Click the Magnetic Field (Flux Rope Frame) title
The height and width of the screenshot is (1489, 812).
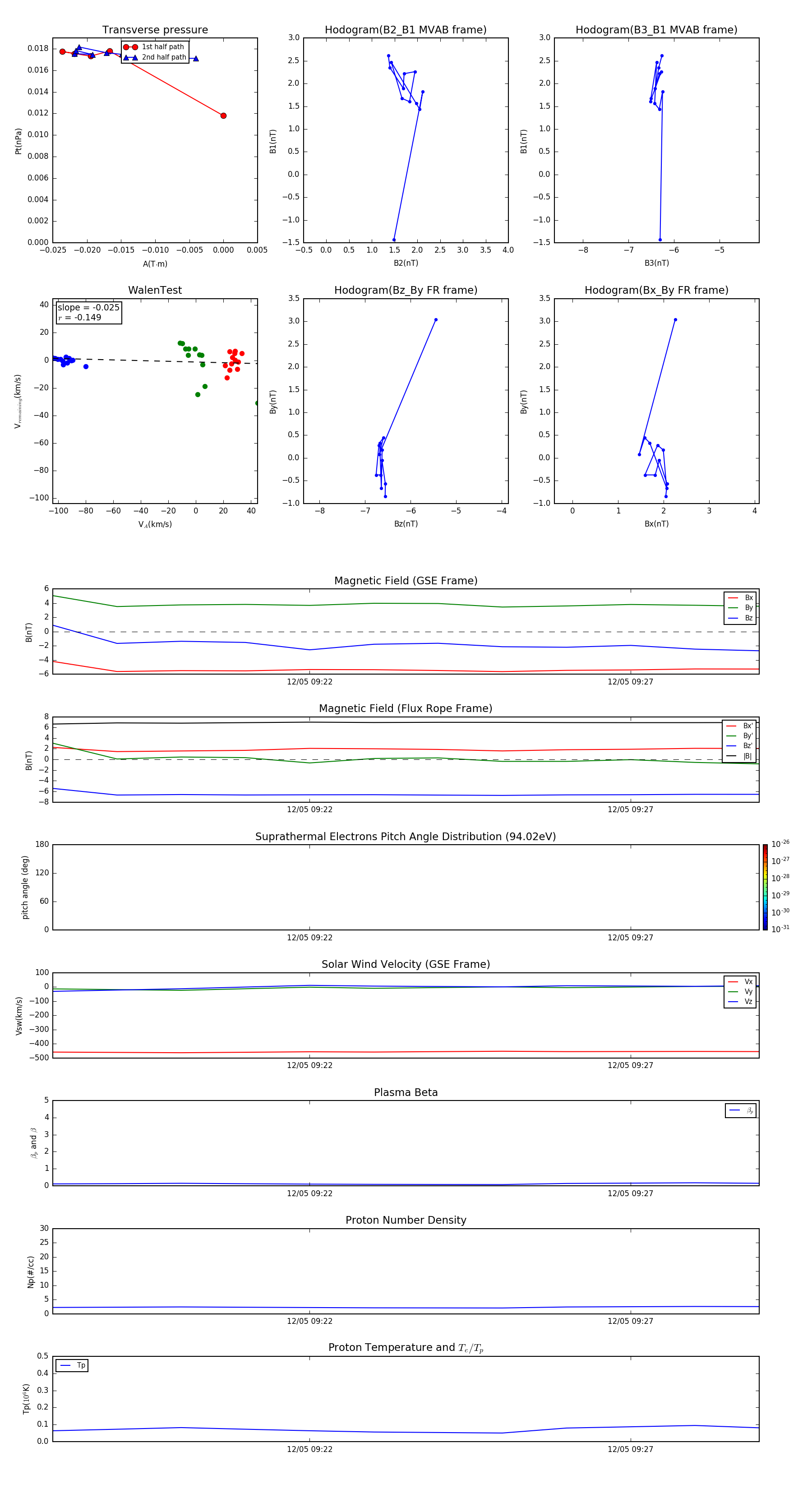[406, 709]
